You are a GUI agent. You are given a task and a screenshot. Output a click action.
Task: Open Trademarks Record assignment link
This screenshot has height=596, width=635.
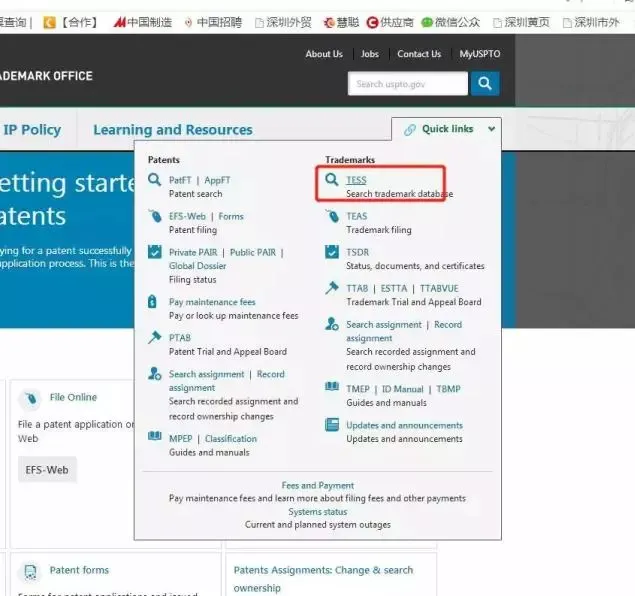click(404, 331)
